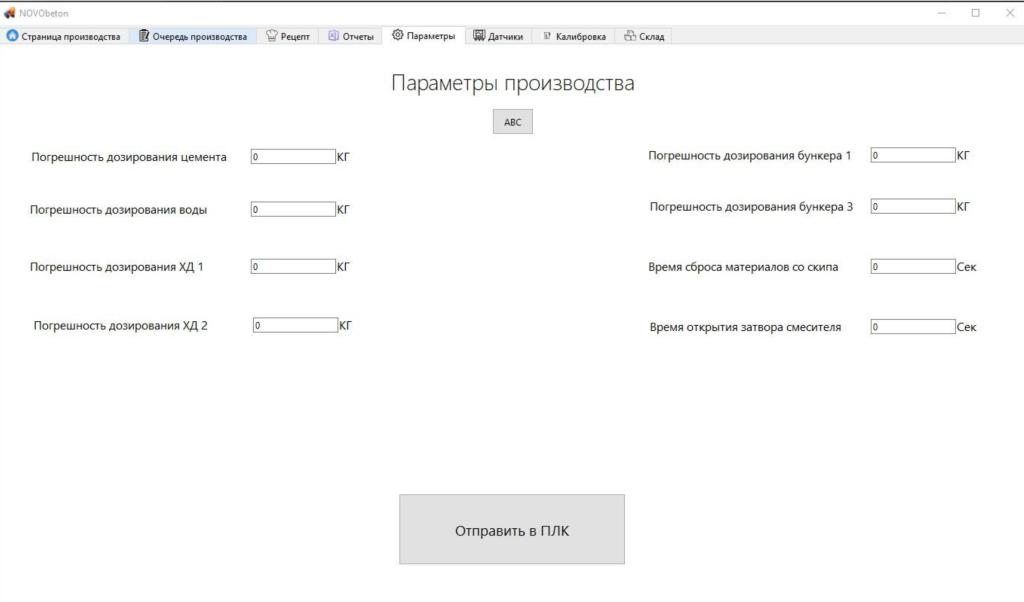Click the sensor icon on Датчики tab
Image resolution: width=1024 pixels, height=602 pixels.
pyautogui.click(x=479, y=36)
